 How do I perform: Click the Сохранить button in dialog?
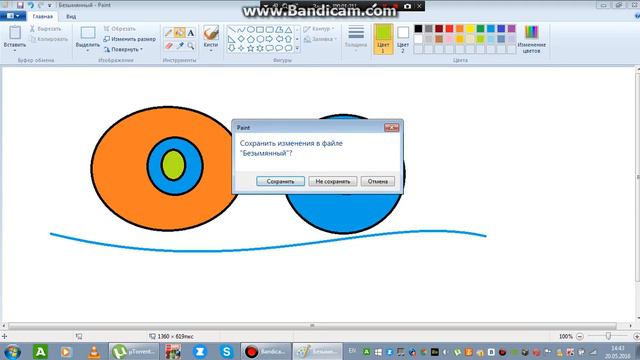280,181
